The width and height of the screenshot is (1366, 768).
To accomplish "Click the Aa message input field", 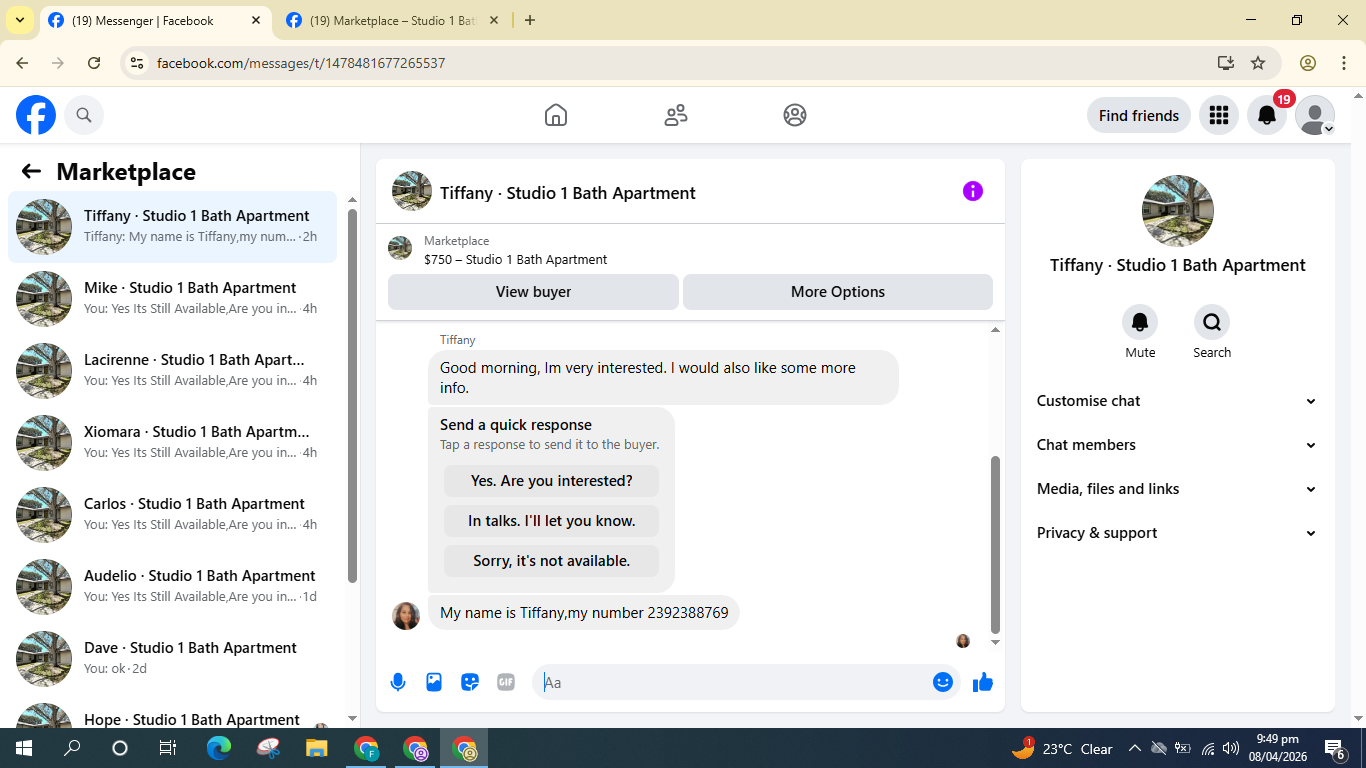I will click(x=735, y=682).
